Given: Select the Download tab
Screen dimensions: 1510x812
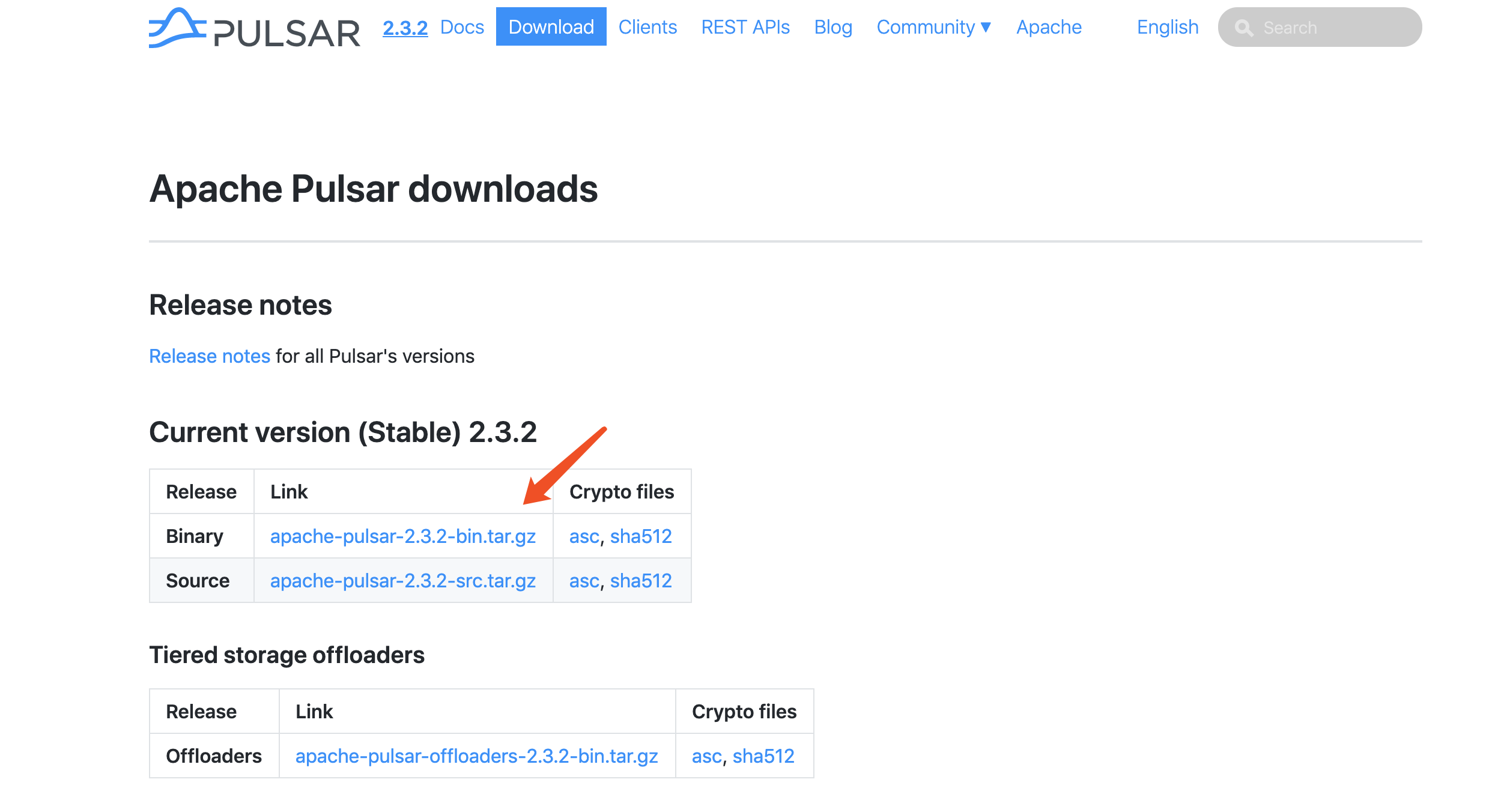Looking at the screenshot, I should (550, 27).
